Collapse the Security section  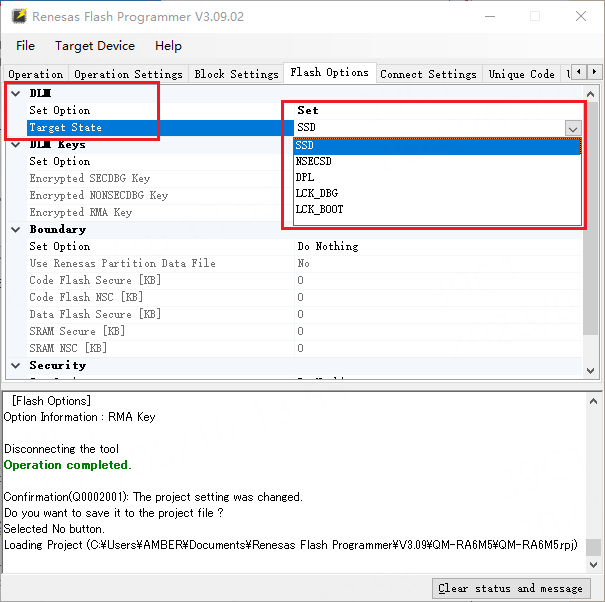[14, 365]
